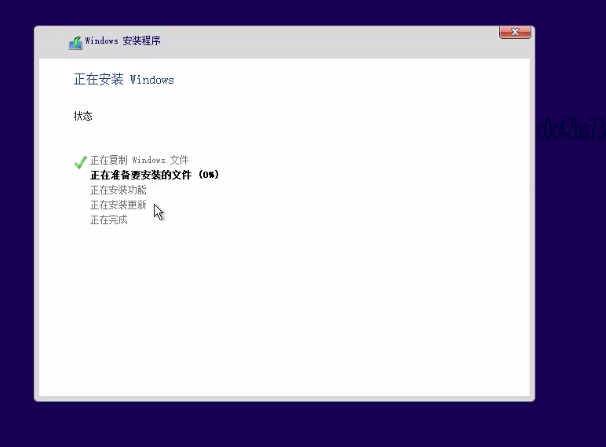The width and height of the screenshot is (606, 447).
Task: Click the 正在安装 Windows heading
Action: coord(124,79)
